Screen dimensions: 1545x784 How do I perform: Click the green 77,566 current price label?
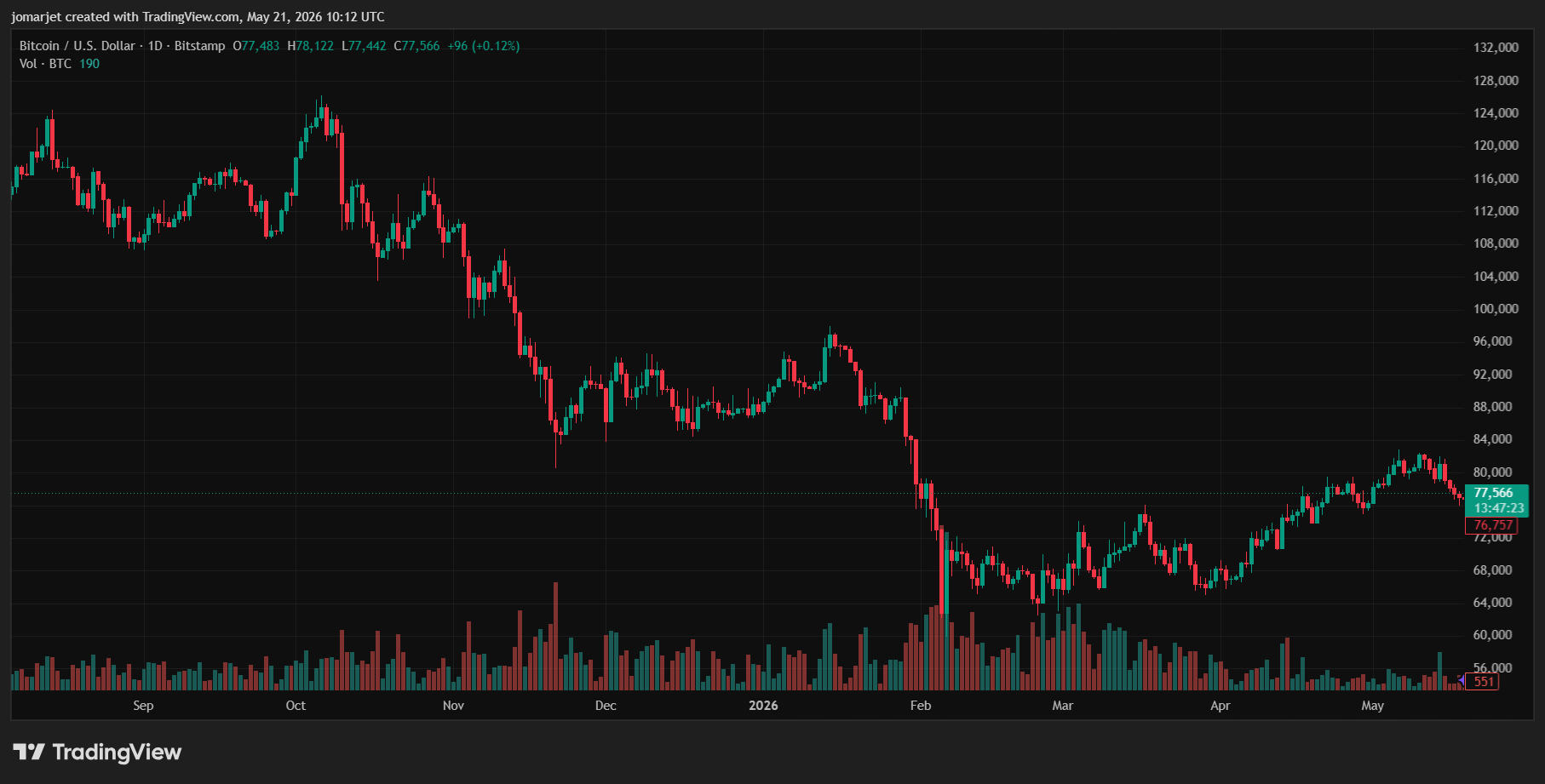(1496, 493)
